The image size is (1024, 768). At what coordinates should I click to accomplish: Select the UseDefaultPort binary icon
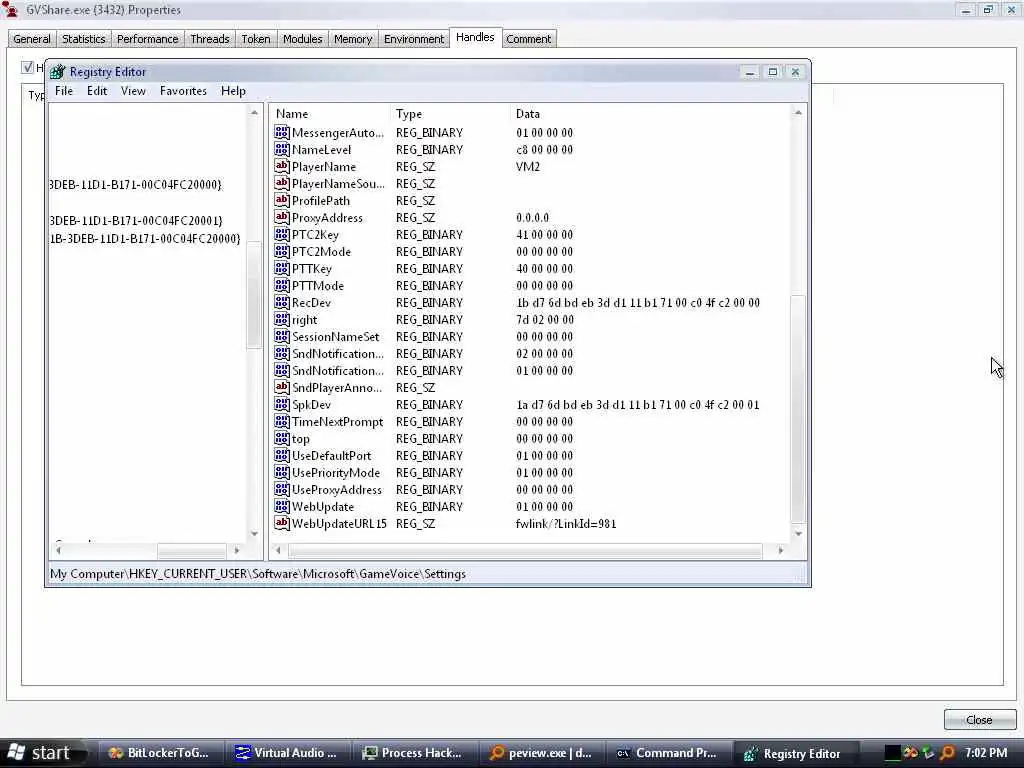click(281, 455)
